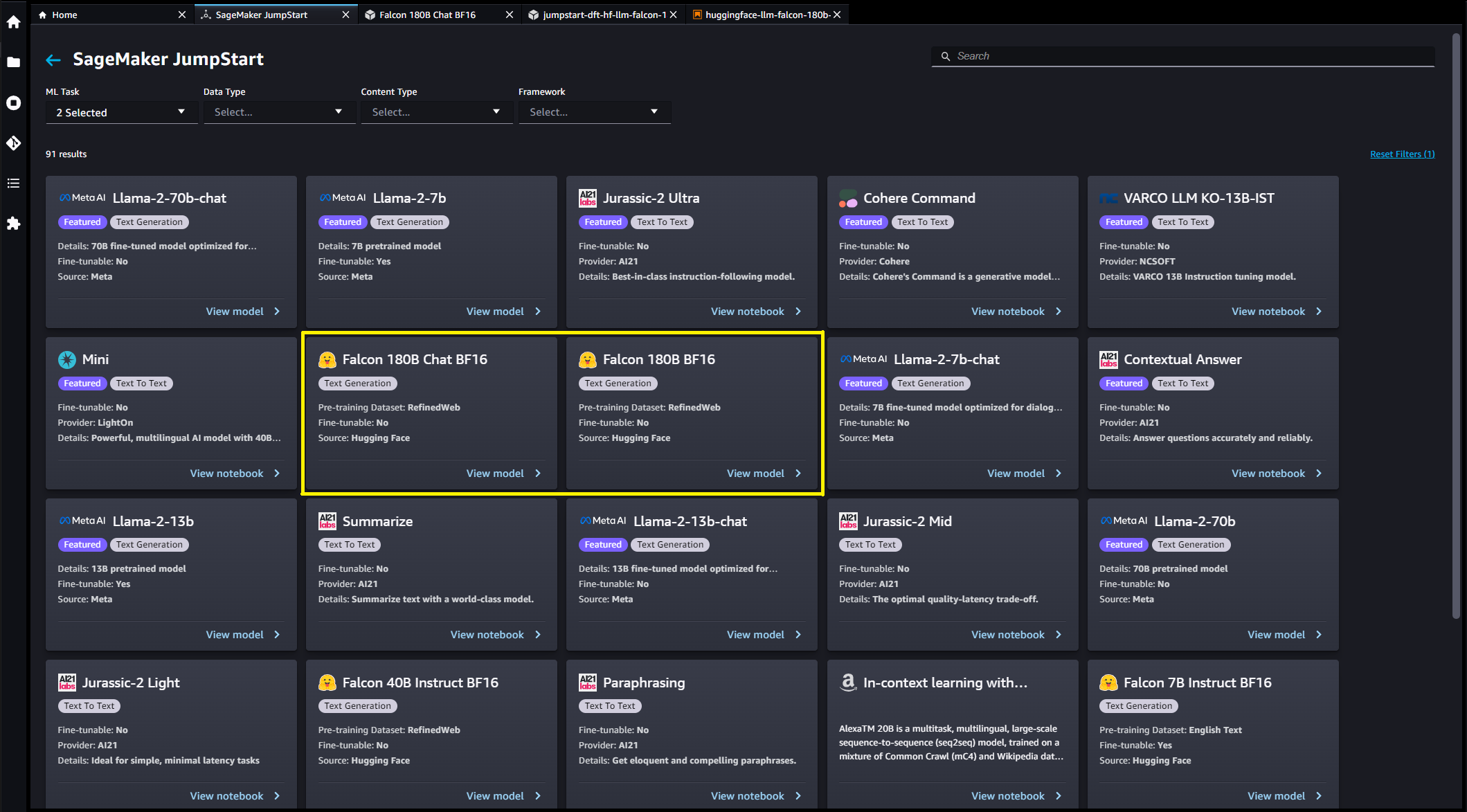
Task: Open the file browser folder icon
Action: click(x=13, y=62)
